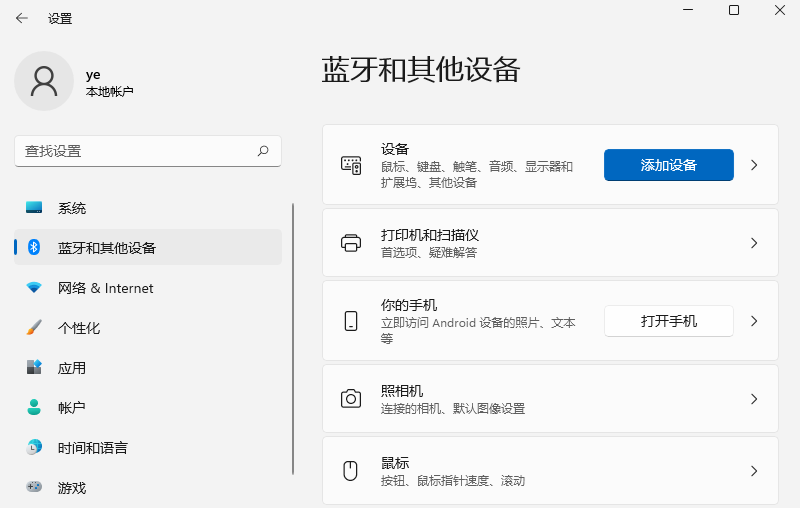Click the 个性化 paintbrush icon

[x=34, y=328]
